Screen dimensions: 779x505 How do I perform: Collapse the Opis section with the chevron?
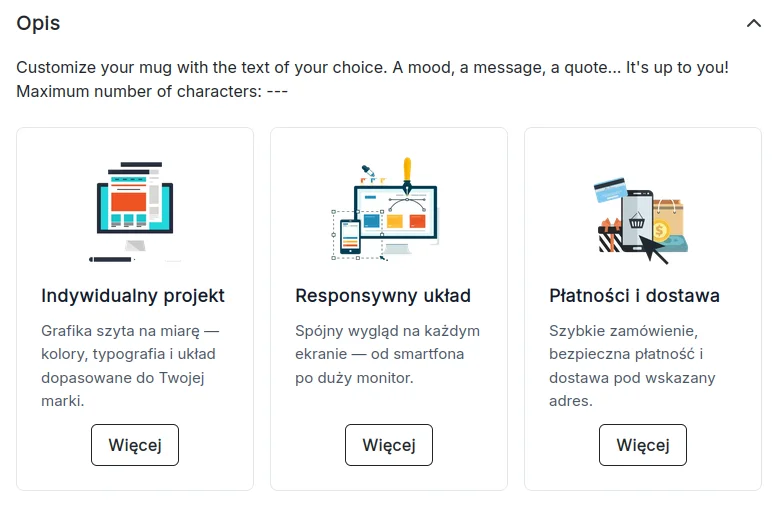tap(753, 23)
